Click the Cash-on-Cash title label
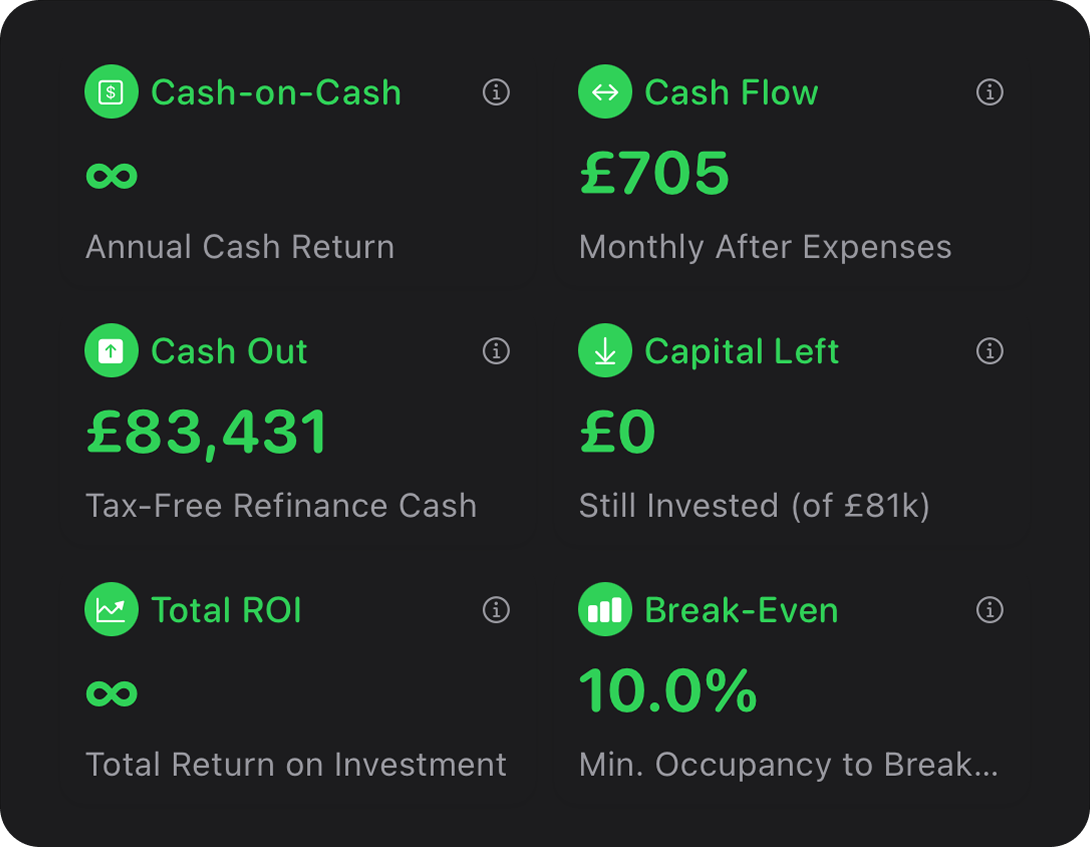Image resolution: width=1090 pixels, height=847 pixels. pyautogui.click(x=276, y=92)
